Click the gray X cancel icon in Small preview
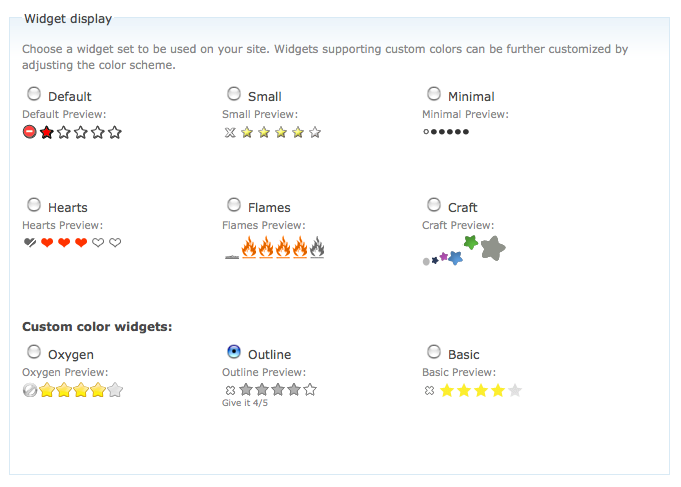 coord(230,132)
